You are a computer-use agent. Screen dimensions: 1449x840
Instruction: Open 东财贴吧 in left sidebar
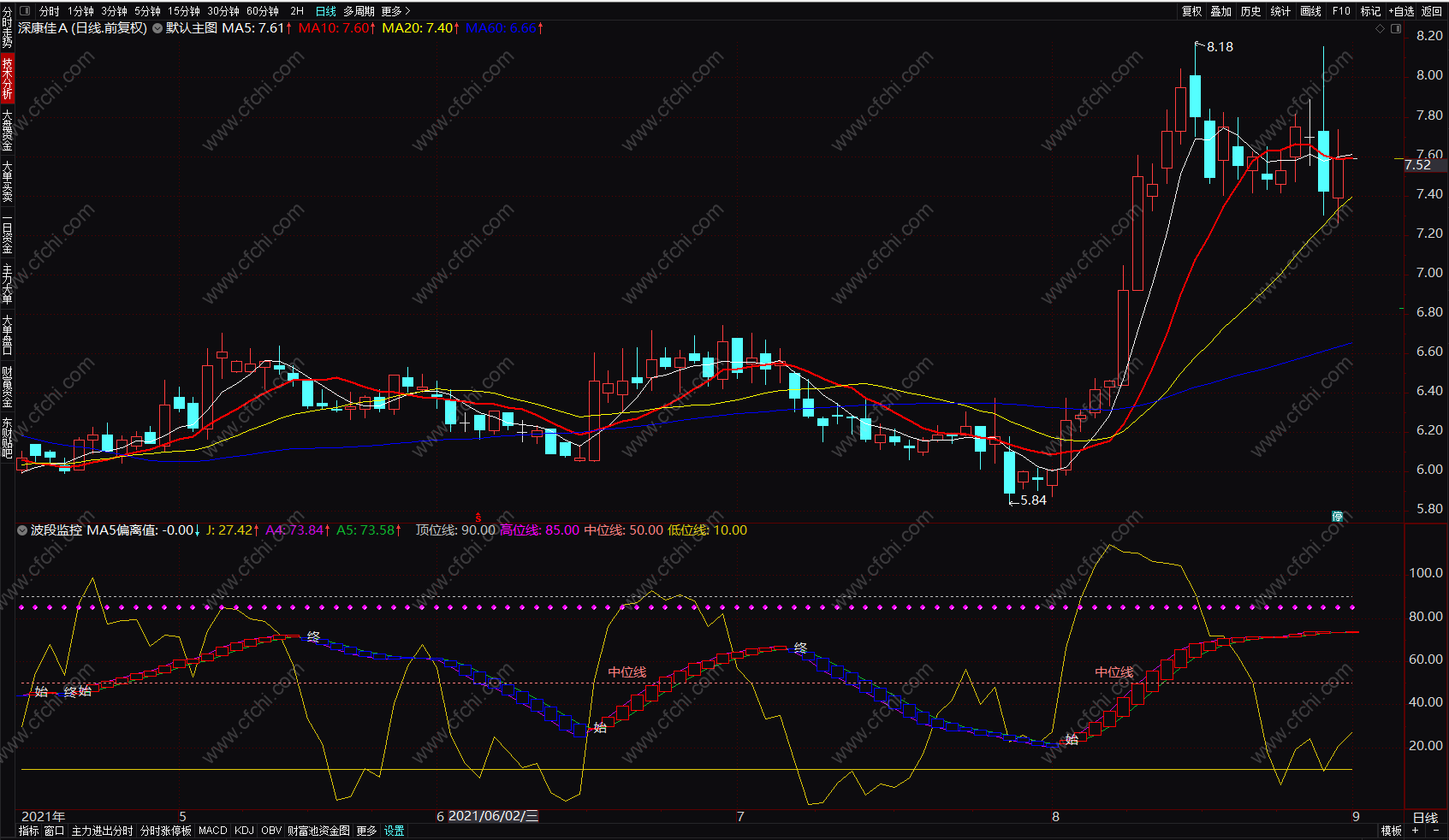(7, 437)
